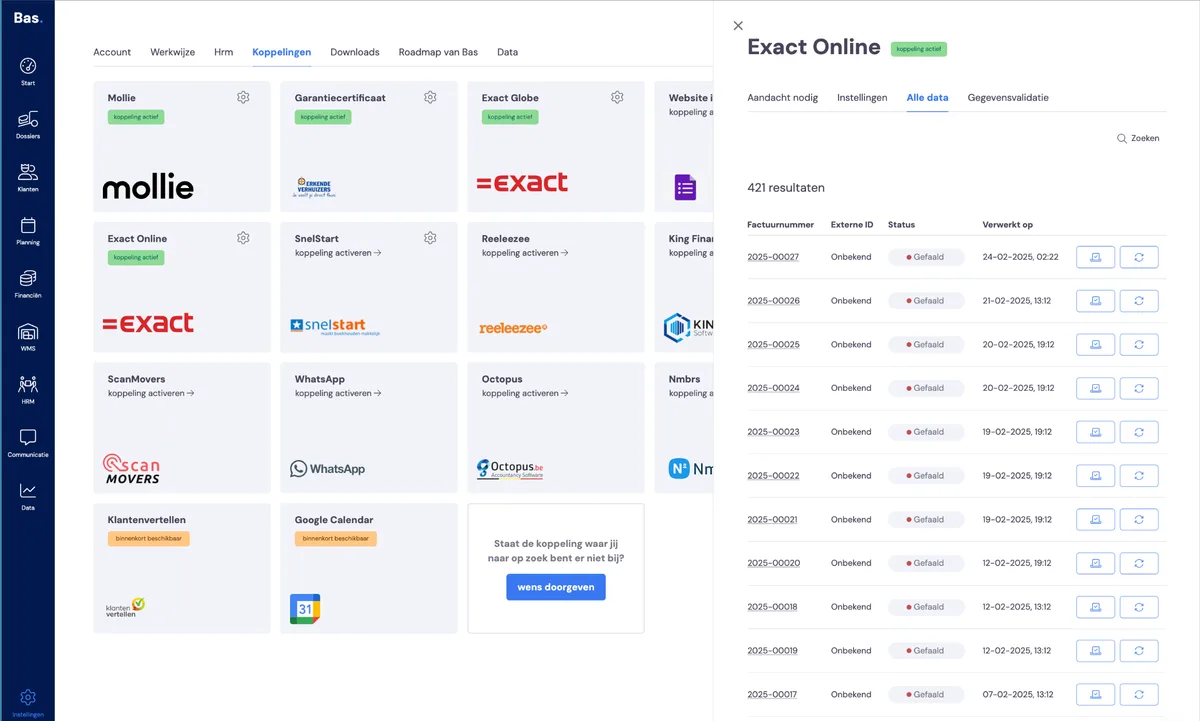This screenshot has height=721, width=1200.
Task: Resync invoice 2025-00025
Action: coord(1139,345)
